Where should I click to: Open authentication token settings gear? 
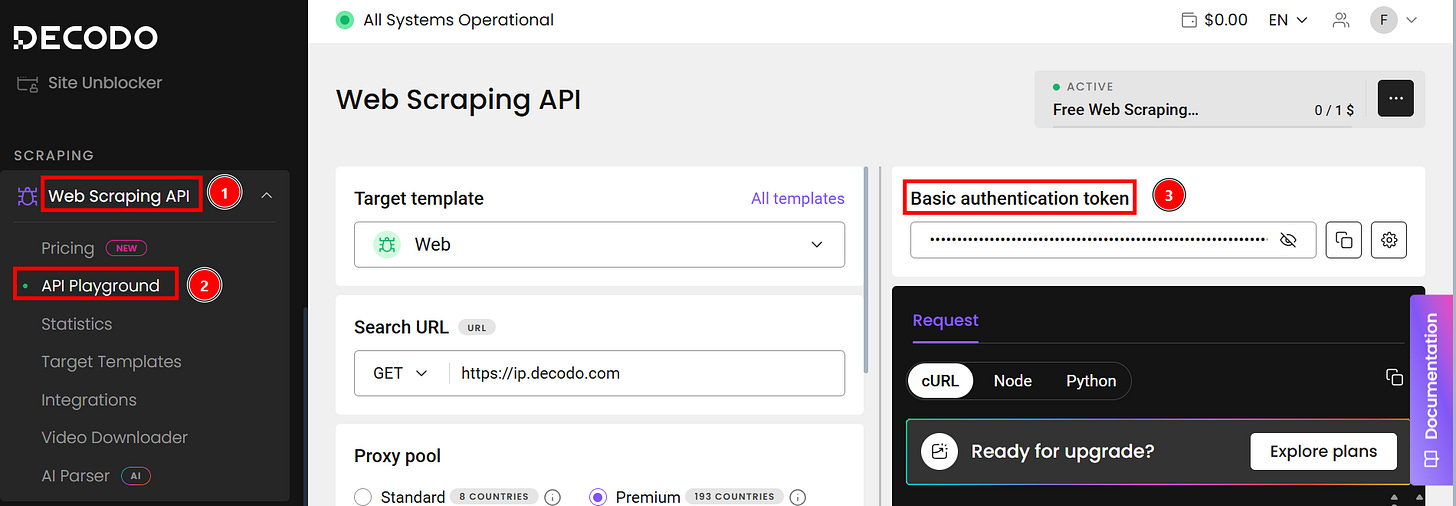click(x=1389, y=240)
